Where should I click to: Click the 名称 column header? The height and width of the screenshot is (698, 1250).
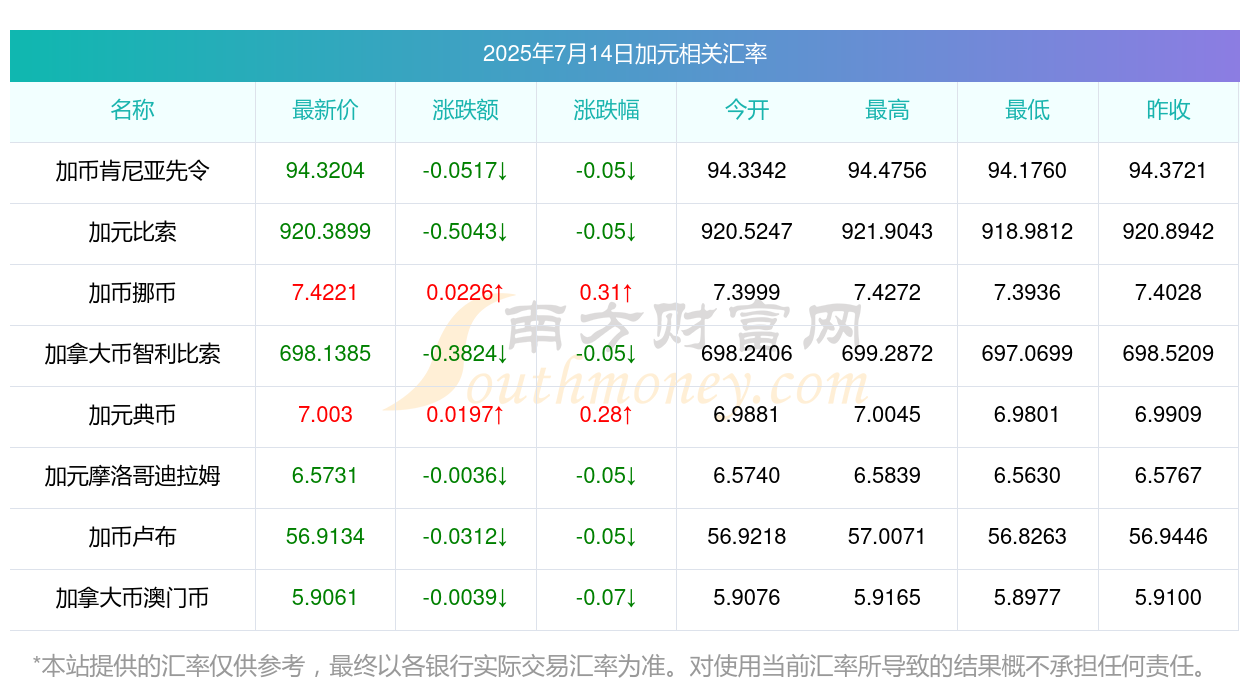tap(132, 110)
